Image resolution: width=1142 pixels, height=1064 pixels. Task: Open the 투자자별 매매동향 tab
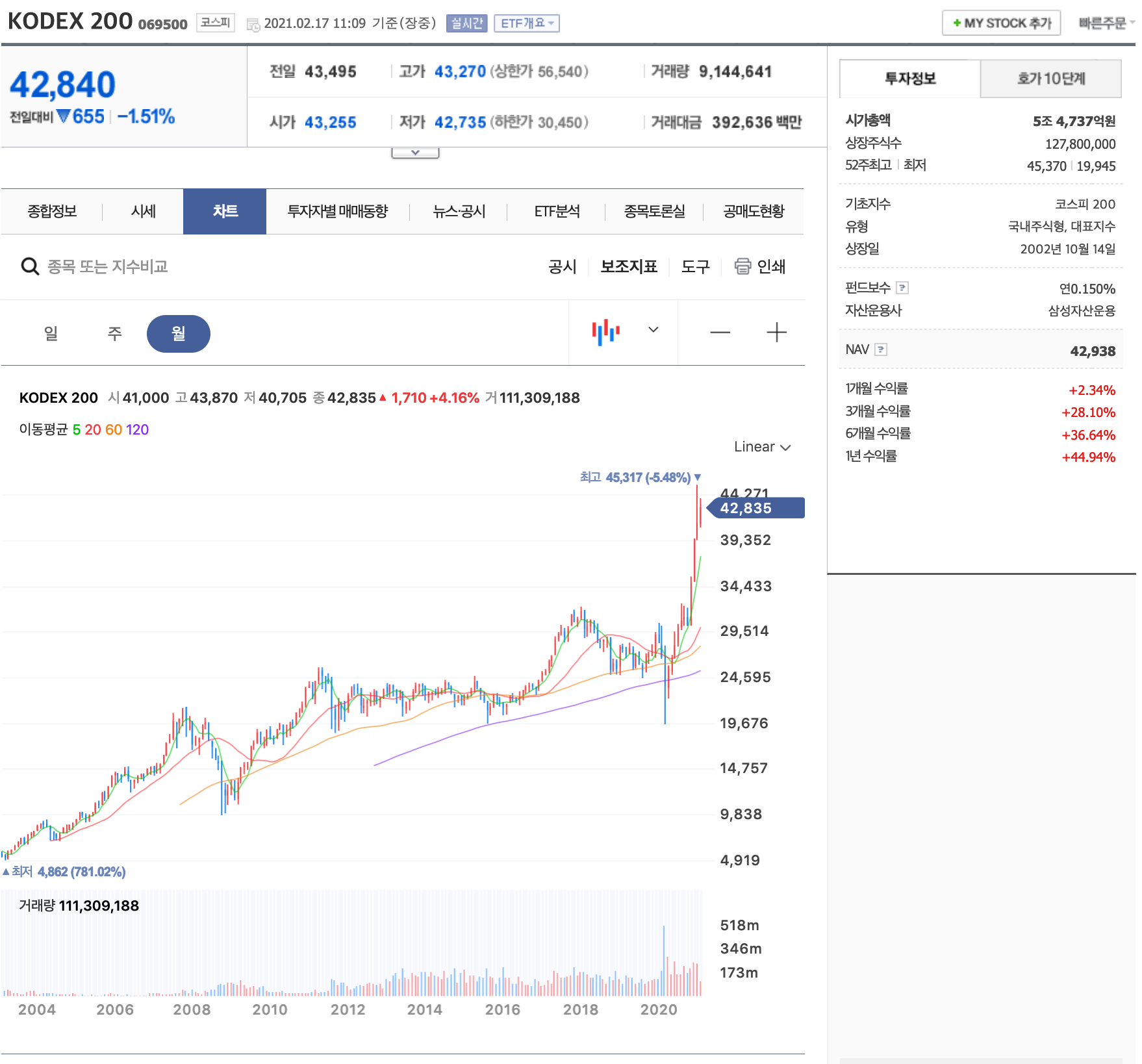tap(338, 211)
